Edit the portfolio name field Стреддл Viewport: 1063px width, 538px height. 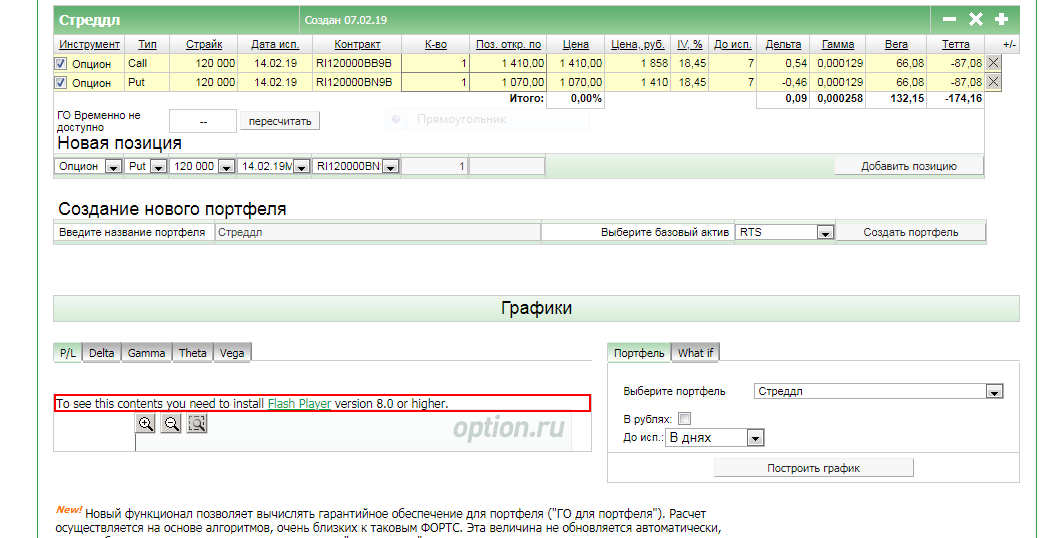coord(378,232)
